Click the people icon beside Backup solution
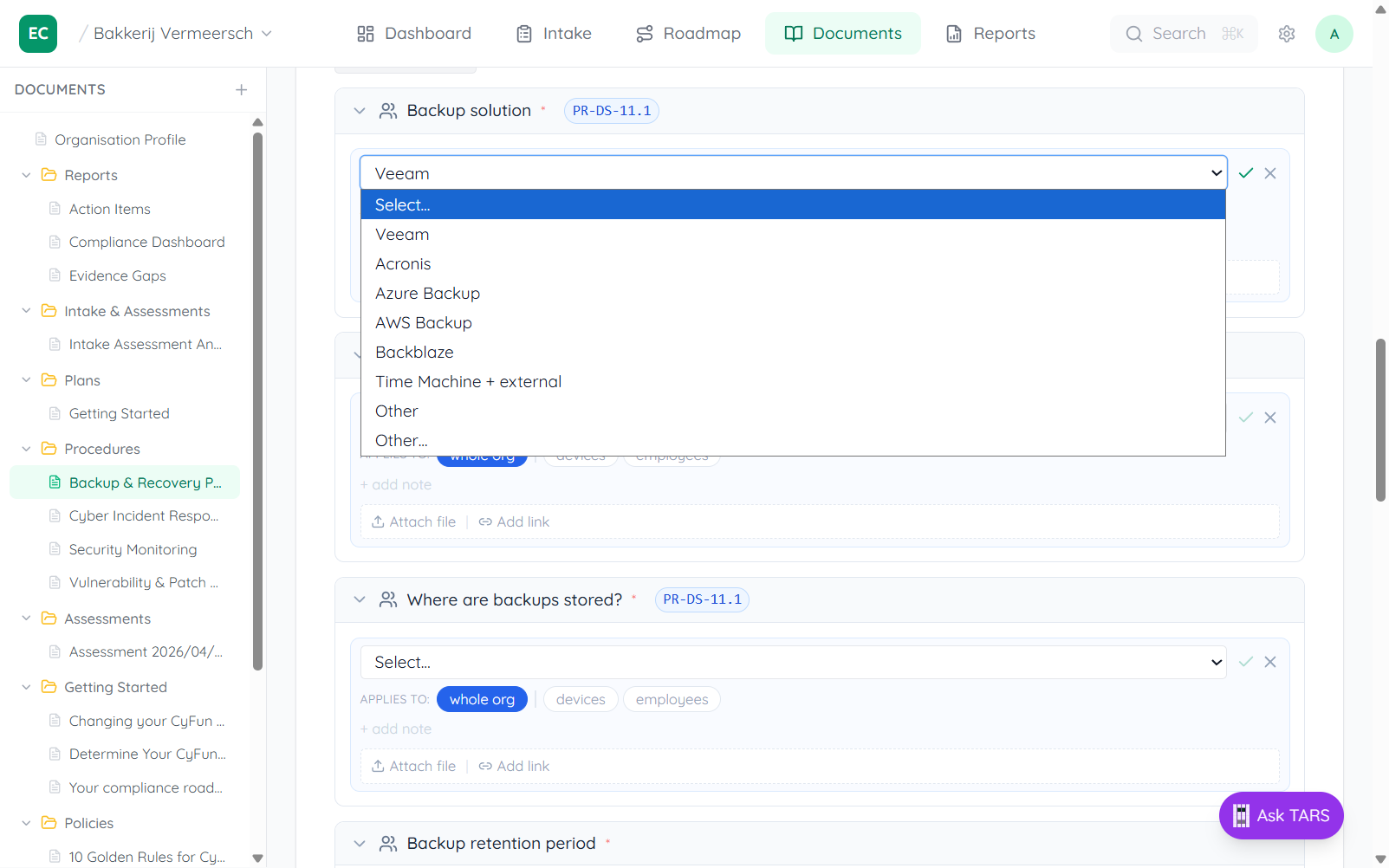The width and height of the screenshot is (1389, 868). click(387, 110)
